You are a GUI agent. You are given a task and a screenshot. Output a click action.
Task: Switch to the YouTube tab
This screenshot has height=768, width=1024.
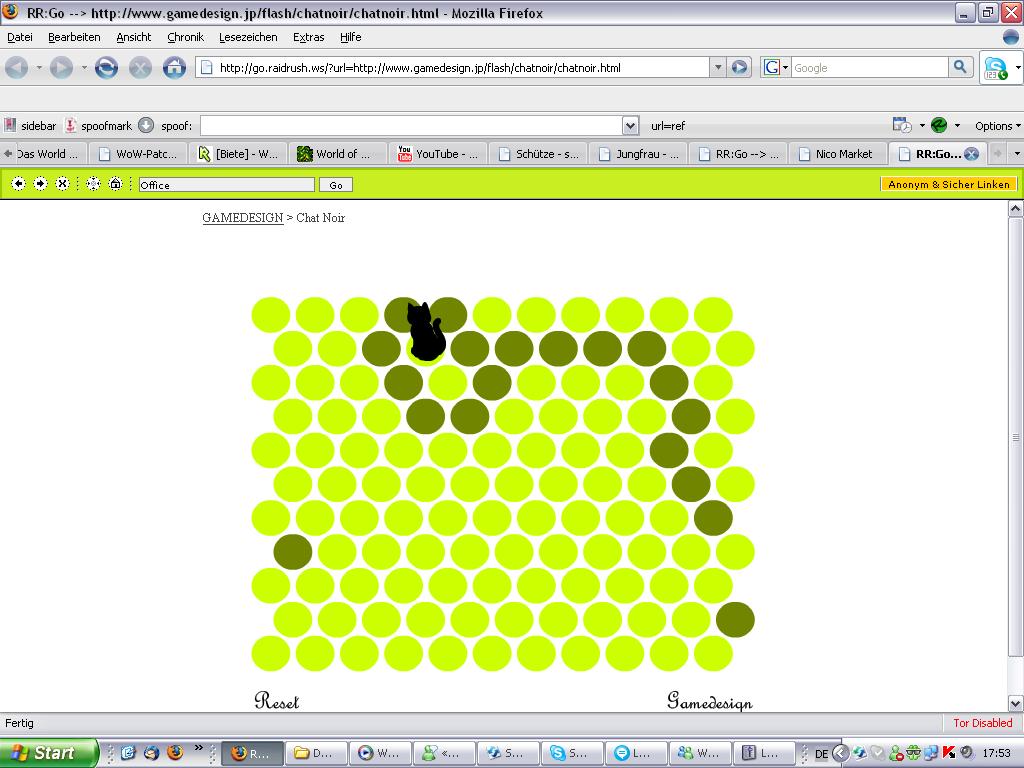click(438, 153)
